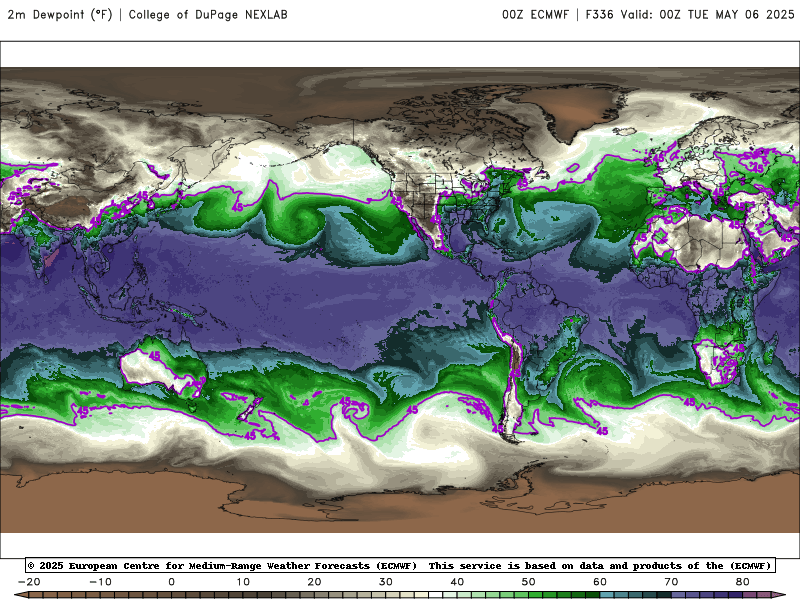The height and width of the screenshot is (600, 800).
Task: Click the 60 label on the color scale
Action: click(x=600, y=582)
